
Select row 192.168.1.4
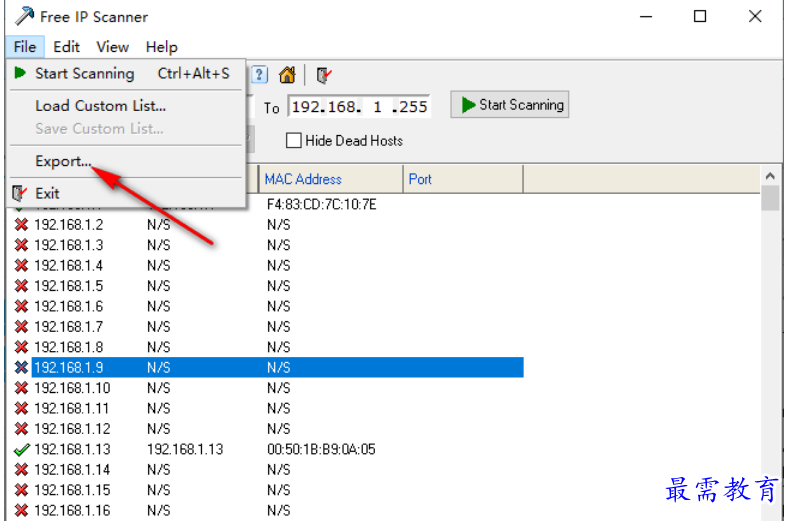pyautogui.click(x=268, y=266)
